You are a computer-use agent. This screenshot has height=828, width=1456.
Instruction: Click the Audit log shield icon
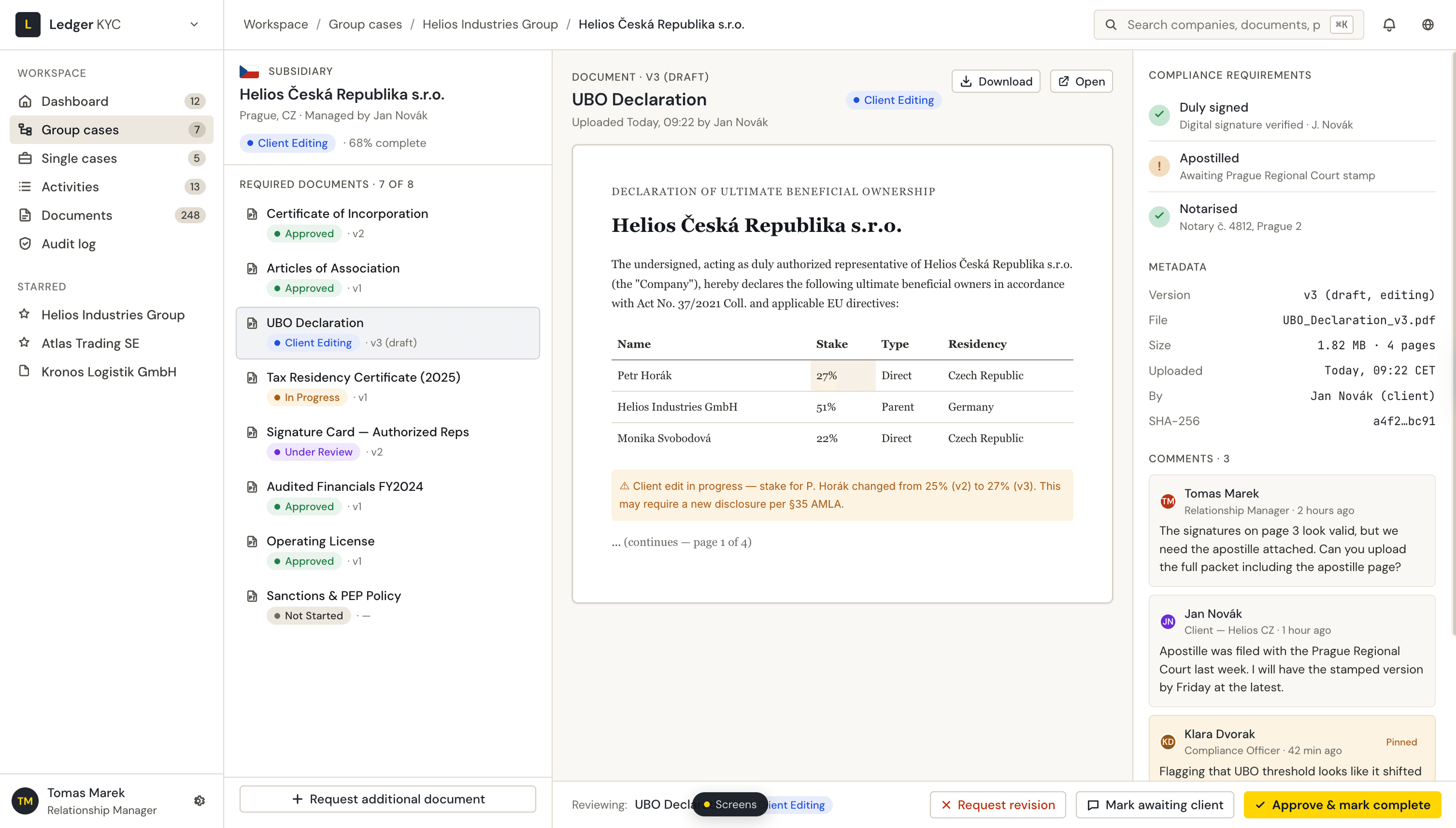25,243
